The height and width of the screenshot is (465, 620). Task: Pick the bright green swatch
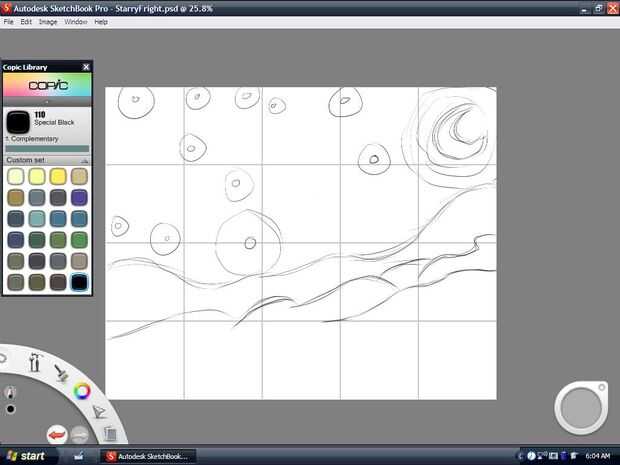pos(79,240)
